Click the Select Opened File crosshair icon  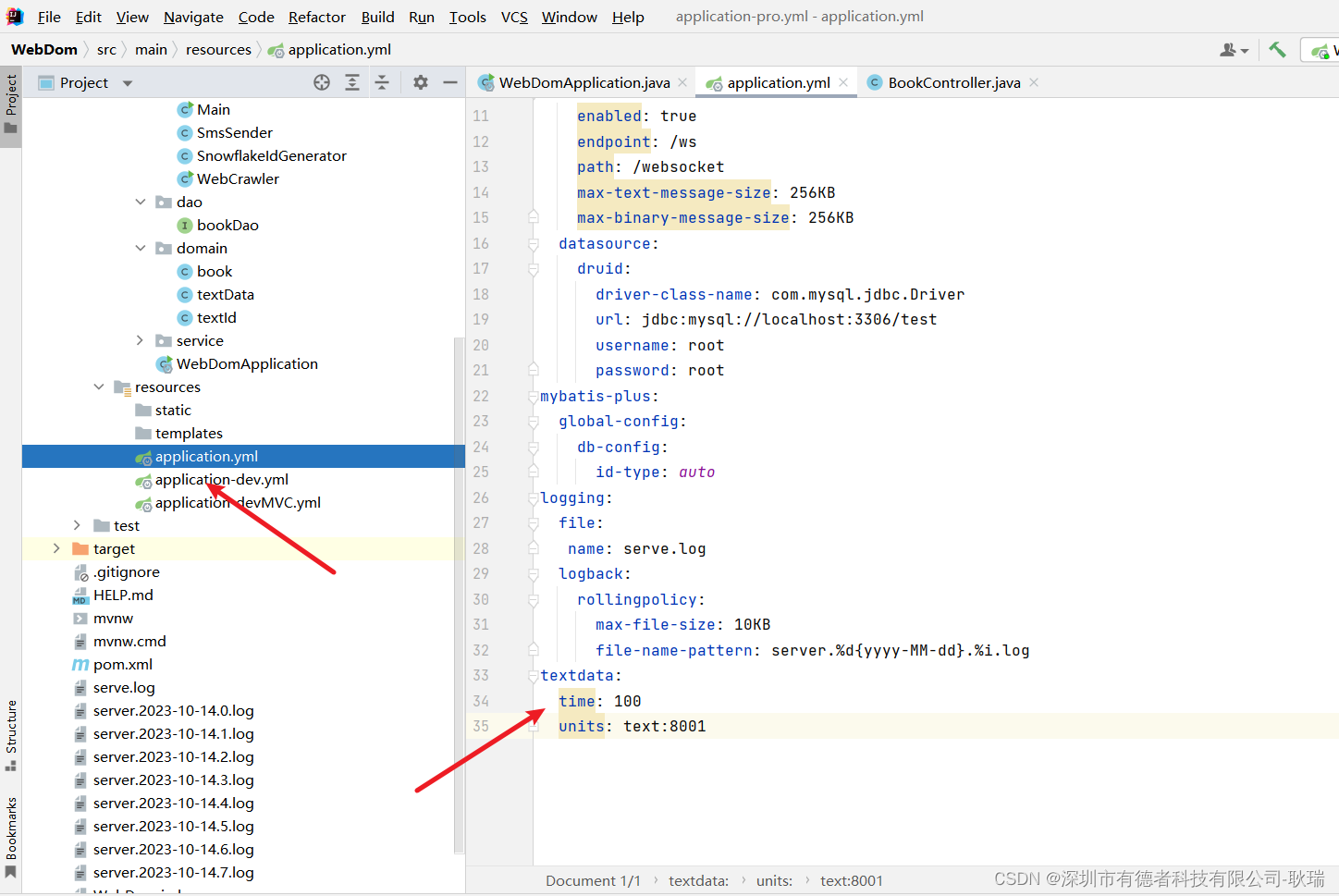[322, 82]
